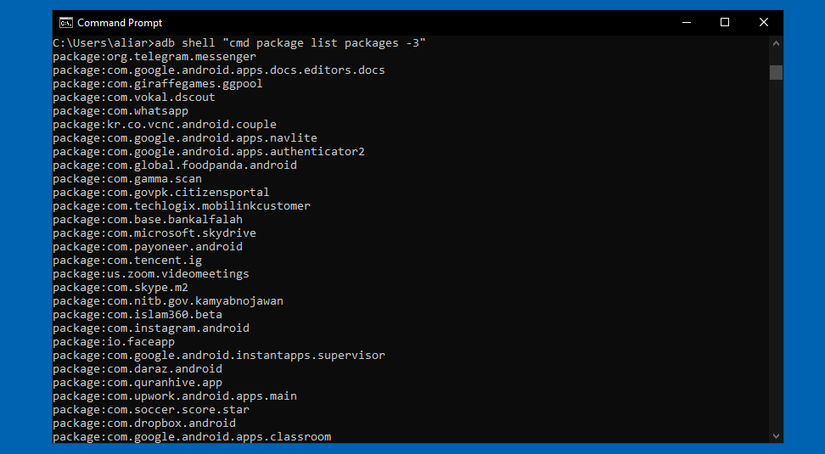Click the adb shell command line
825x454 pixels.
click(239, 43)
